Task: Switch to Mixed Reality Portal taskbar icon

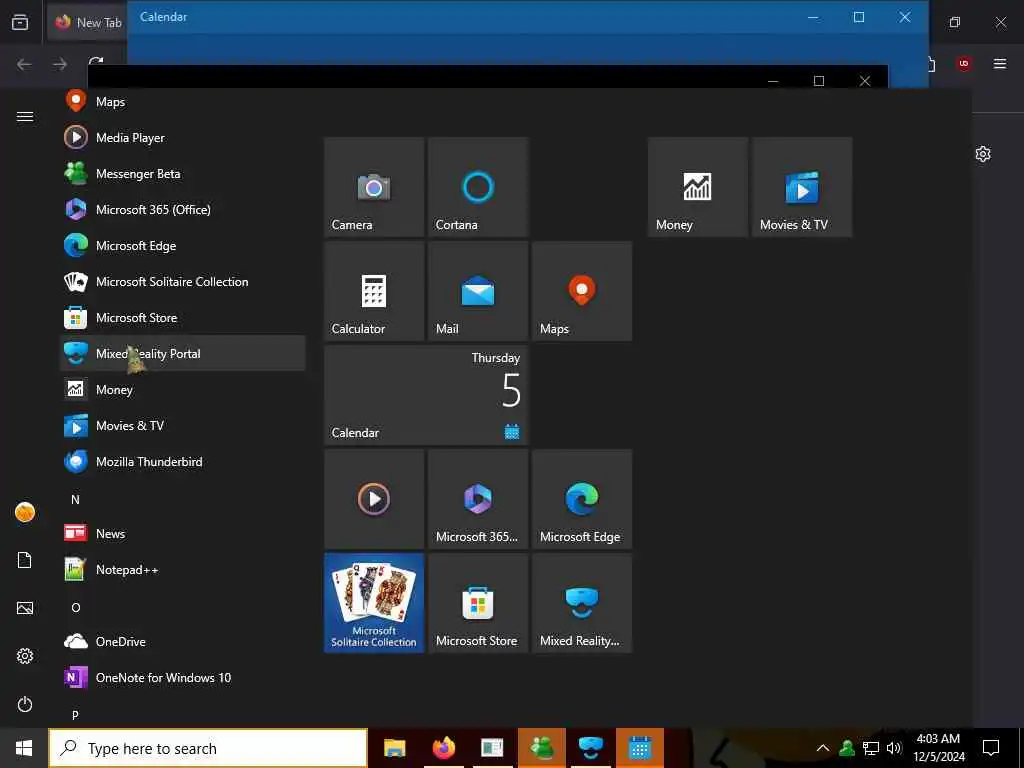Action: (591, 748)
